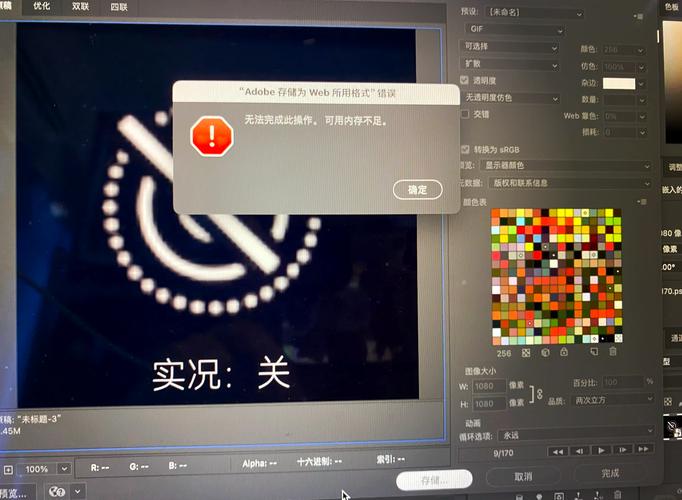682x500 pixels.
Task: Click 确定 in the error dialog
Action: (418, 190)
